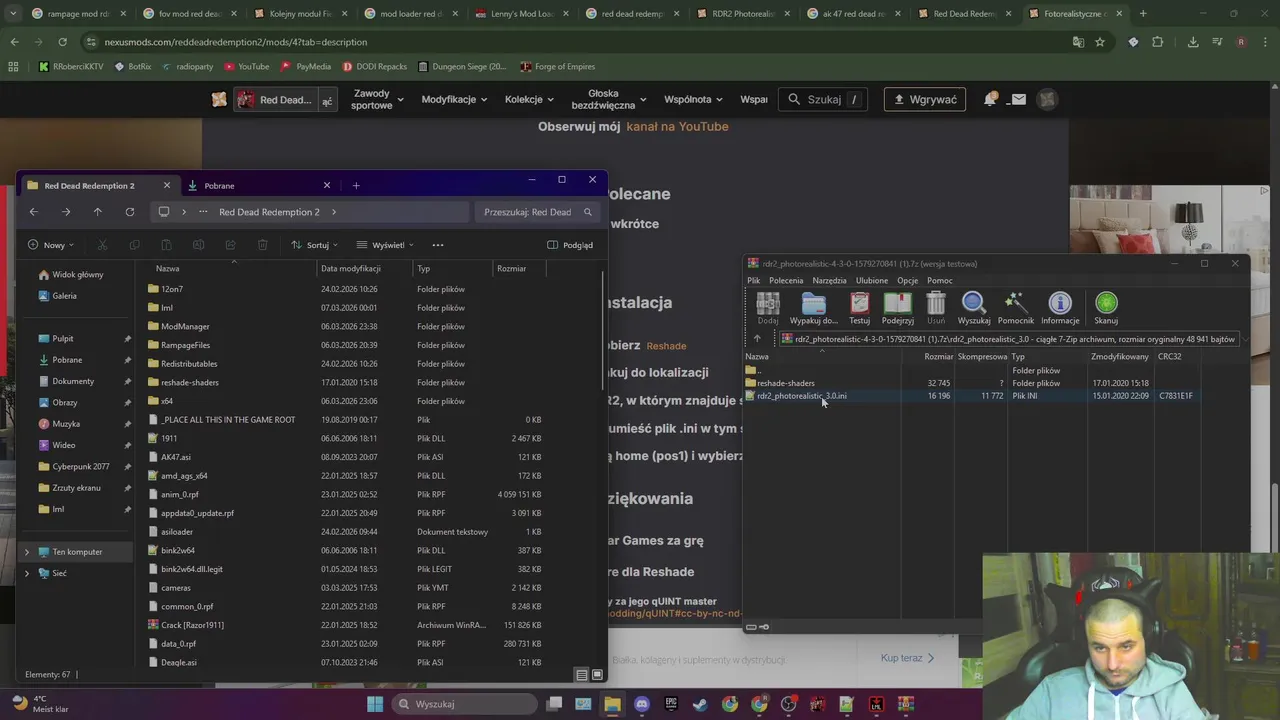Screen dimensions: 1280x720
Task: Expand Ten komputer in navigation pane
Action: point(27,552)
